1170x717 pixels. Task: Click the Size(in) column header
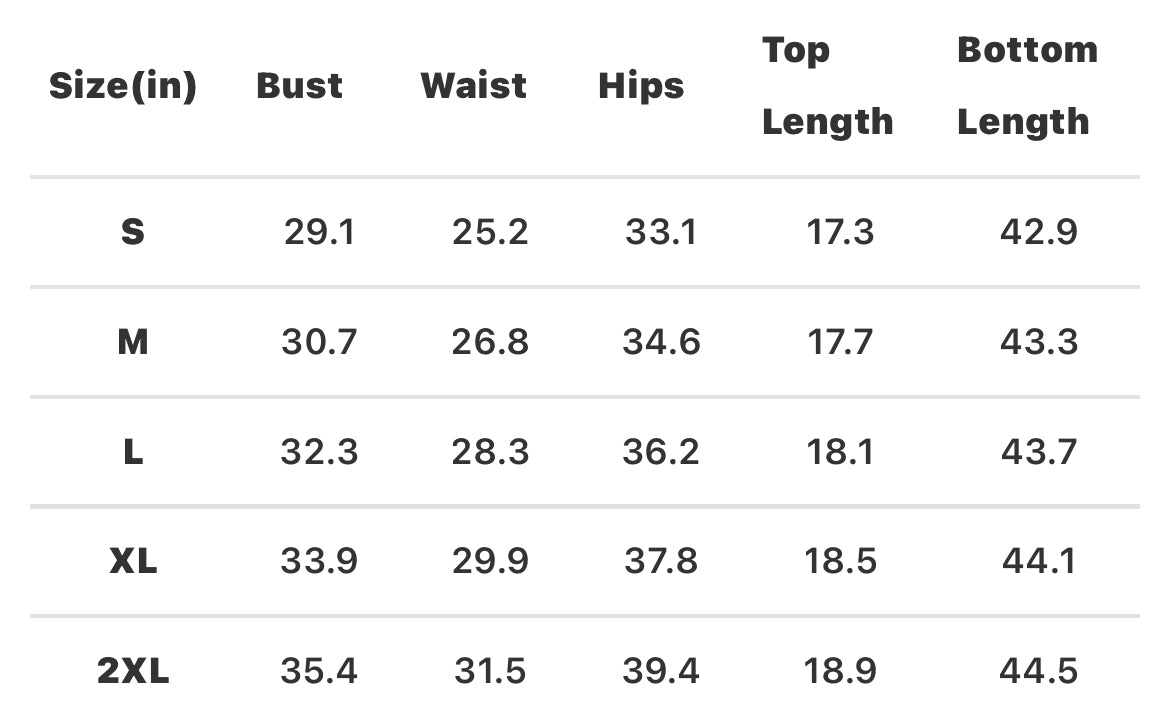[x=123, y=86]
